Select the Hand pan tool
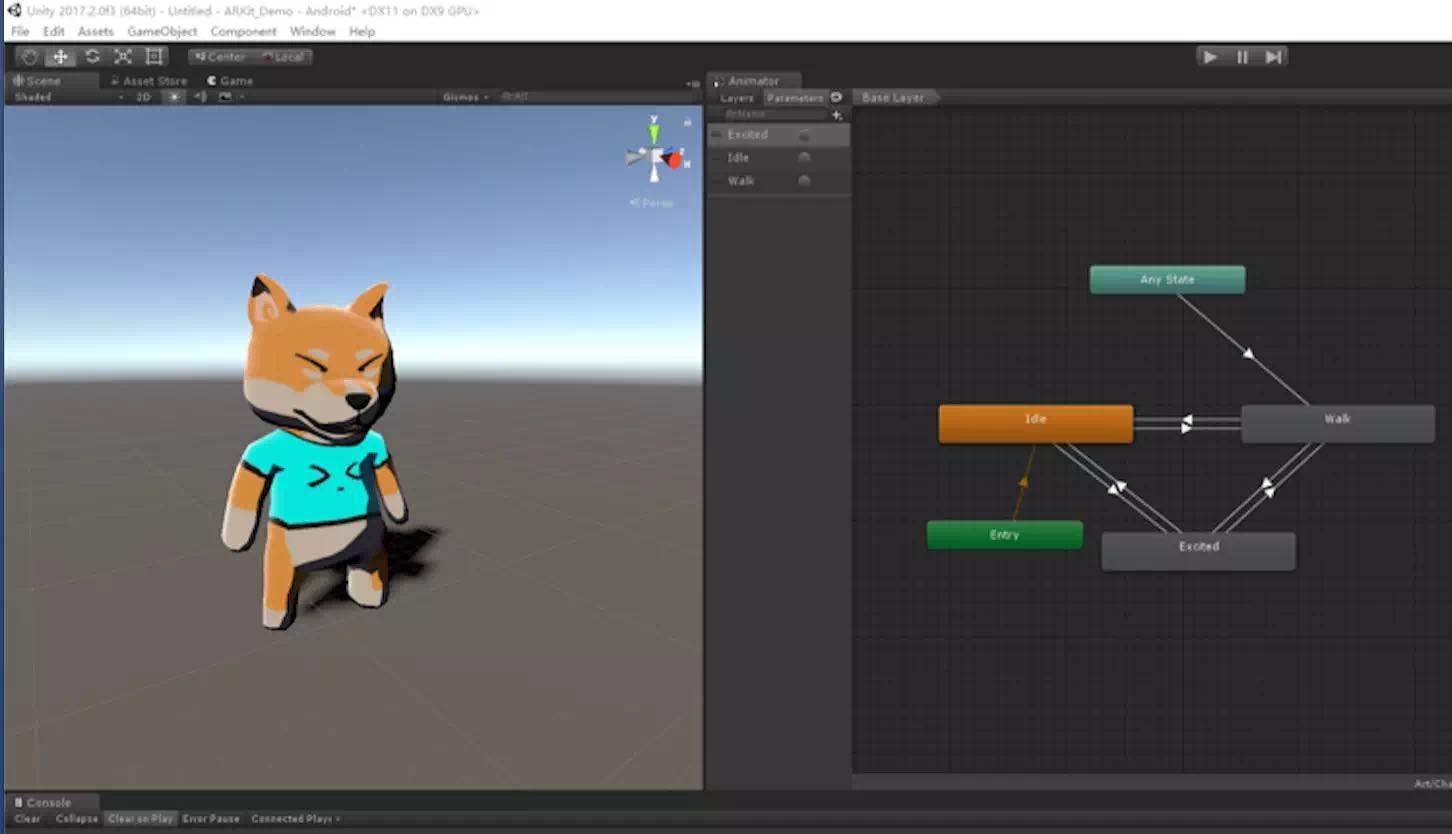Viewport: 1452px width, 834px height. [28, 56]
